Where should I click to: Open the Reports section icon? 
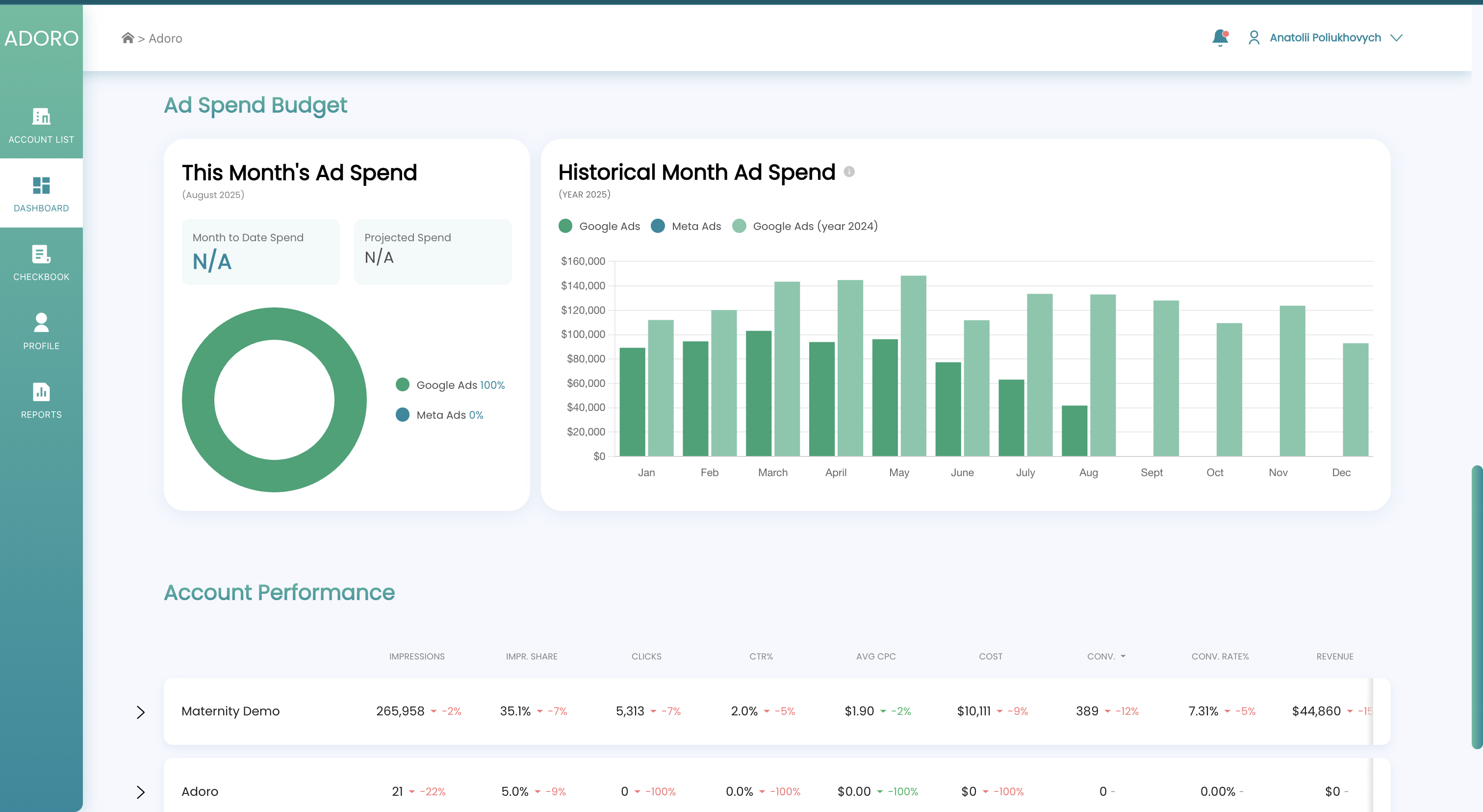coord(41,391)
